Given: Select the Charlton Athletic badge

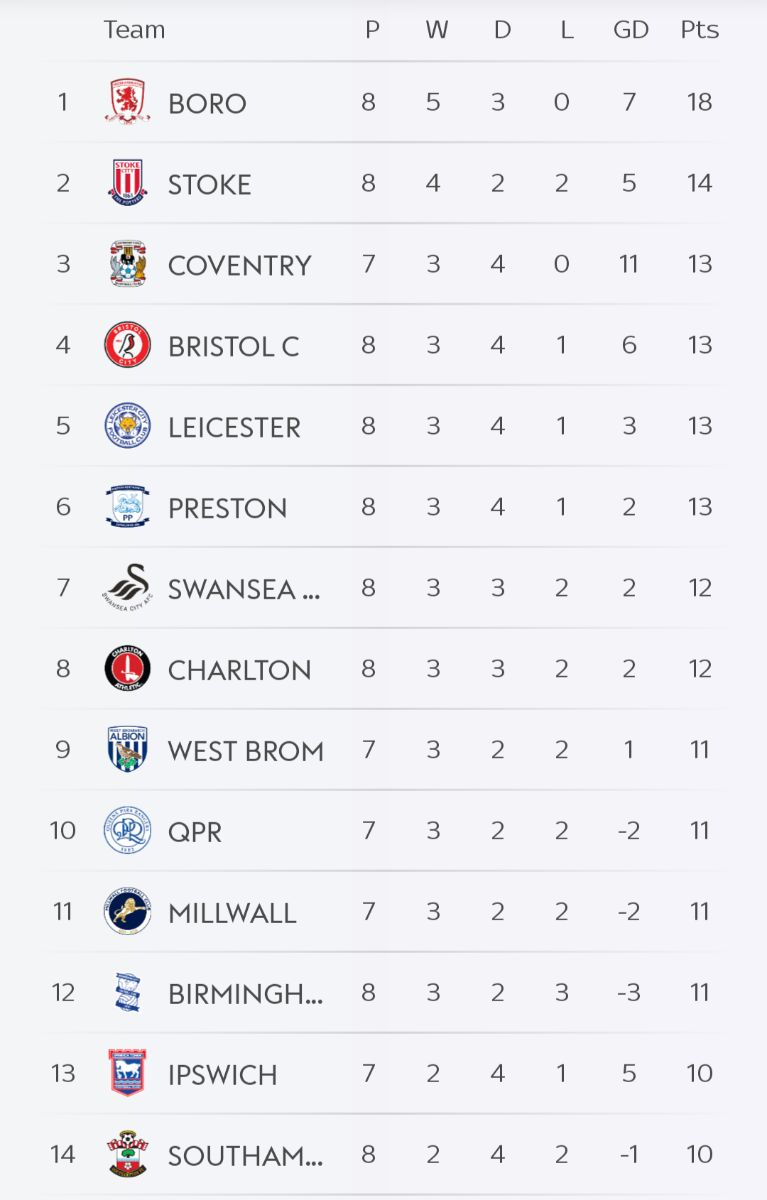Looking at the screenshot, I should point(128,669).
